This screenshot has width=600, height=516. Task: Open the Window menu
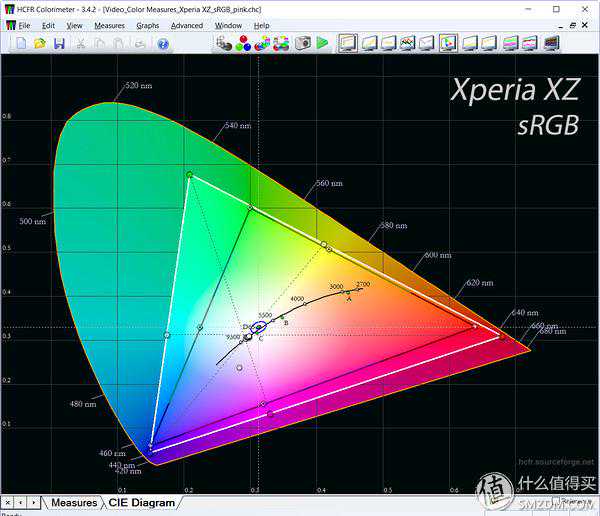pos(228,25)
